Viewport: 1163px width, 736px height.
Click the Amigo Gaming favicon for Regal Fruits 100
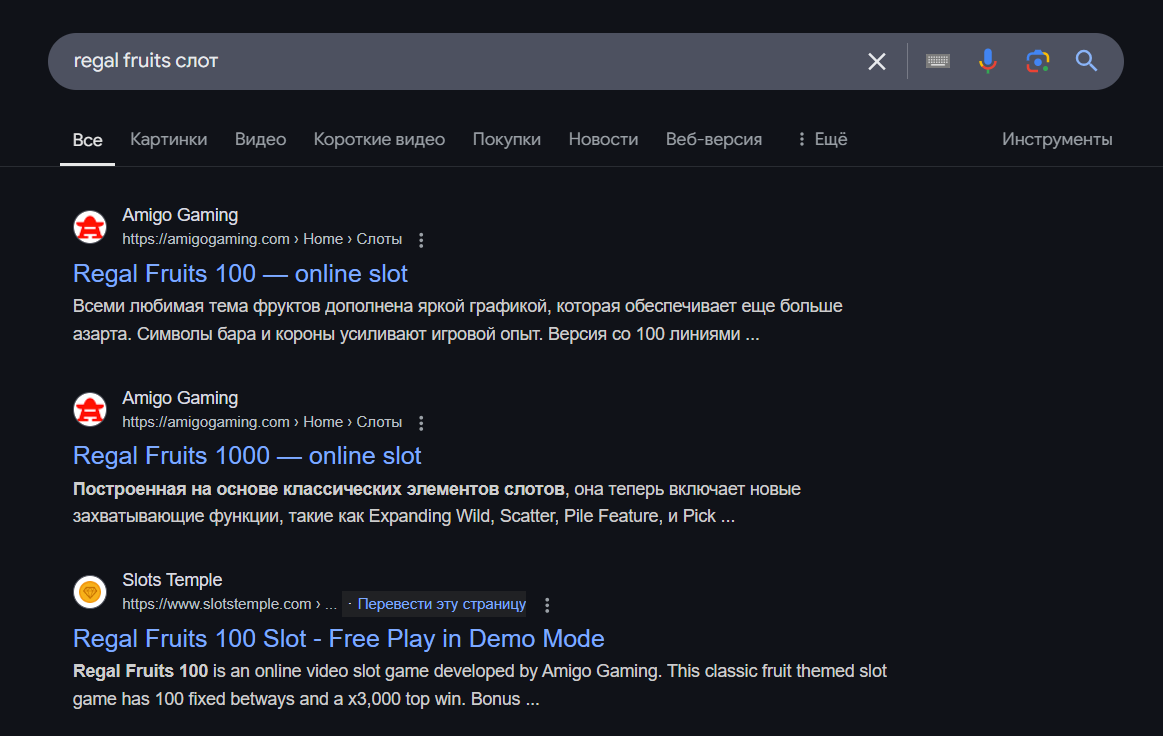pos(90,226)
